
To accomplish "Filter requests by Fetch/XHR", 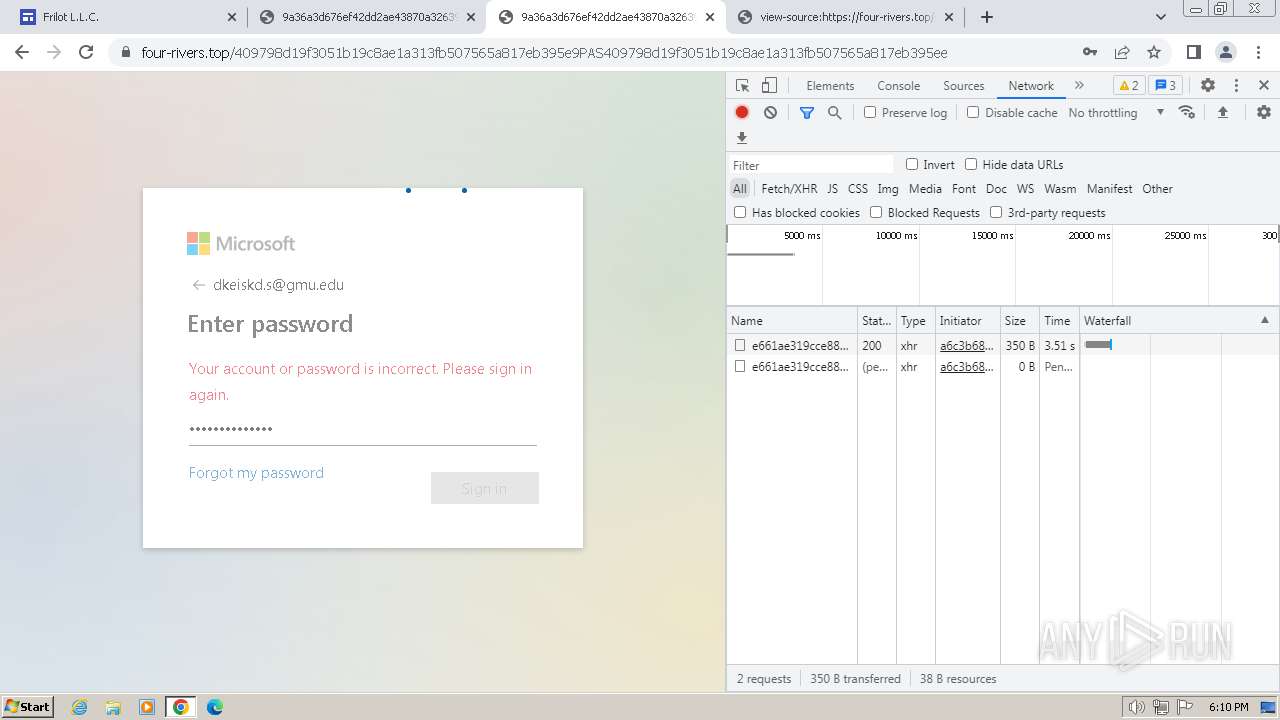I will (789, 189).
